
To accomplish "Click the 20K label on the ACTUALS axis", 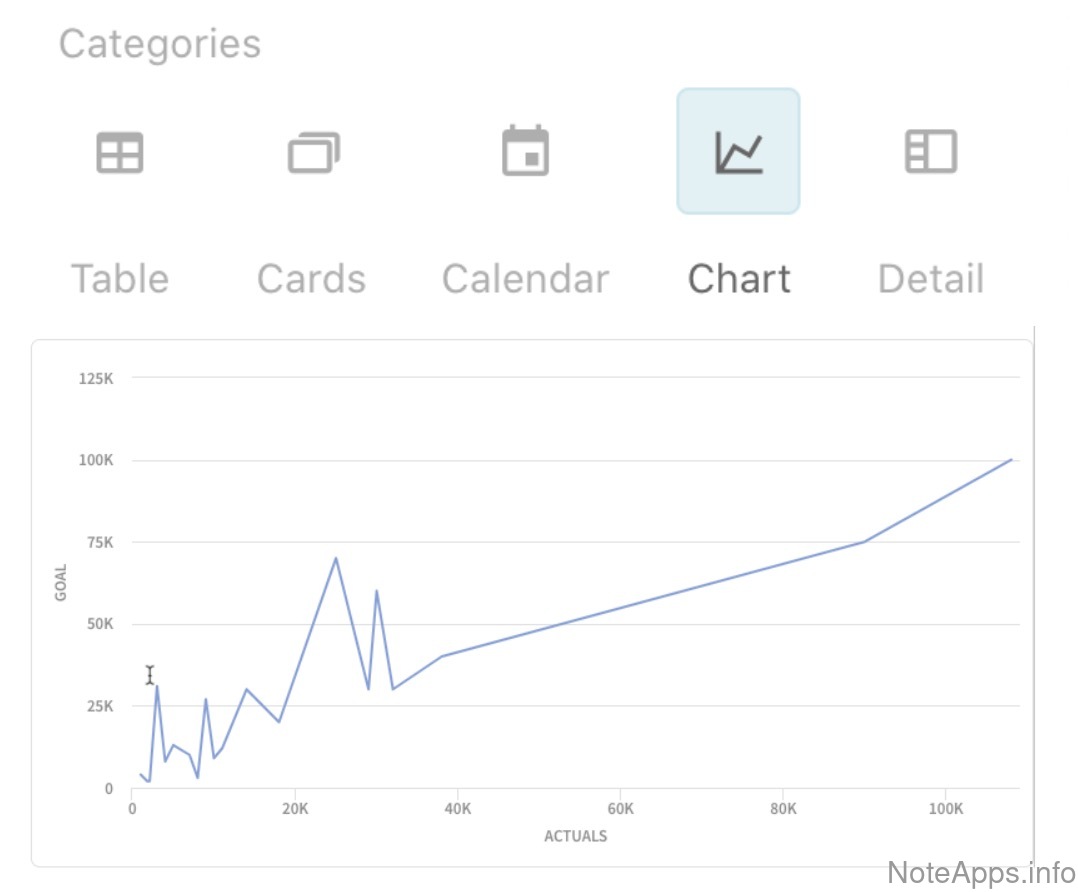I will 295,808.
